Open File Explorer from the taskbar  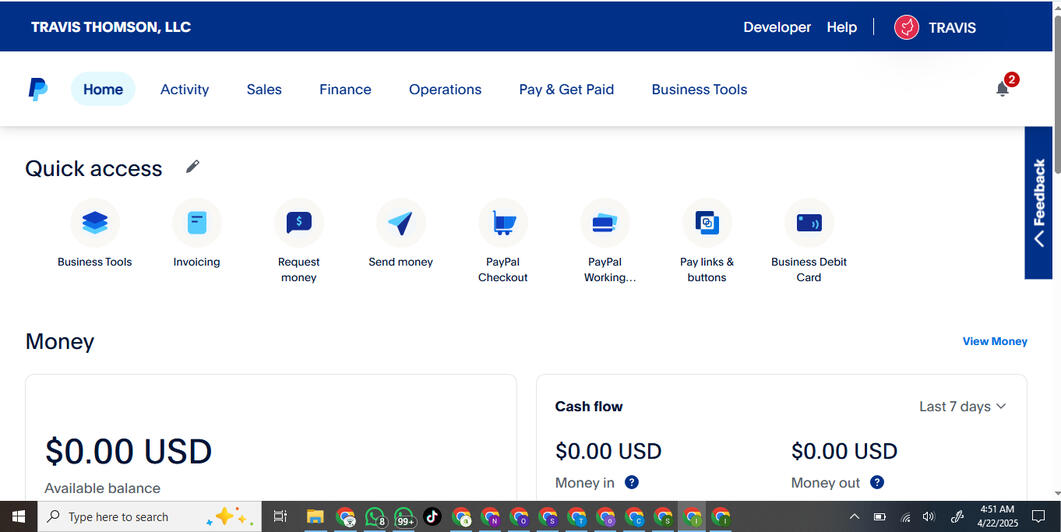[315, 517]
